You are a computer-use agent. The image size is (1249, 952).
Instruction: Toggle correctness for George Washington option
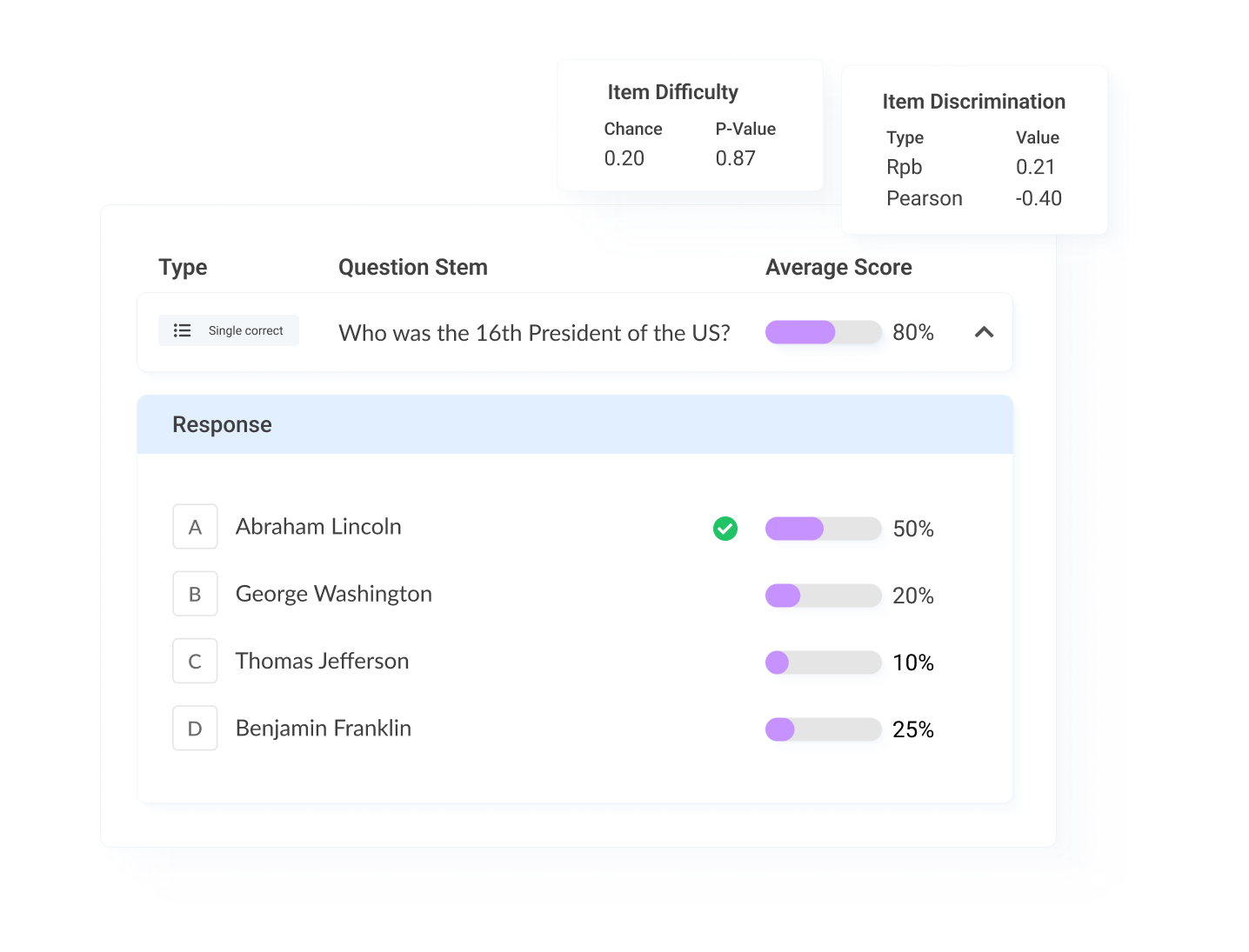click(x=725, y=595)
